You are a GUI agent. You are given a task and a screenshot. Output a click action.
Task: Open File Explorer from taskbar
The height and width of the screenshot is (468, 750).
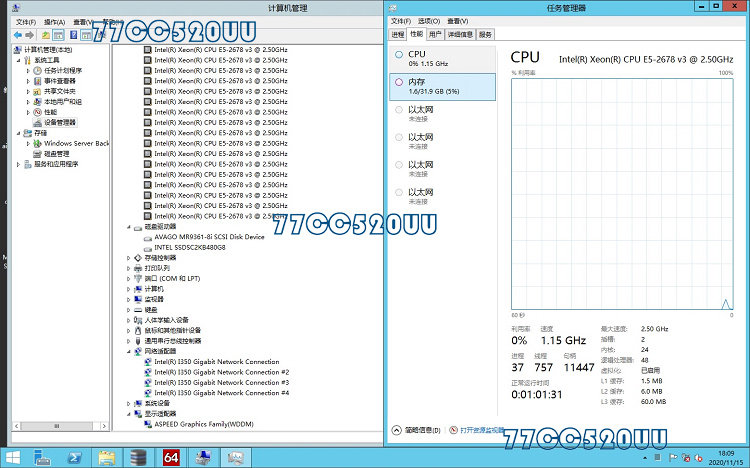106,458
